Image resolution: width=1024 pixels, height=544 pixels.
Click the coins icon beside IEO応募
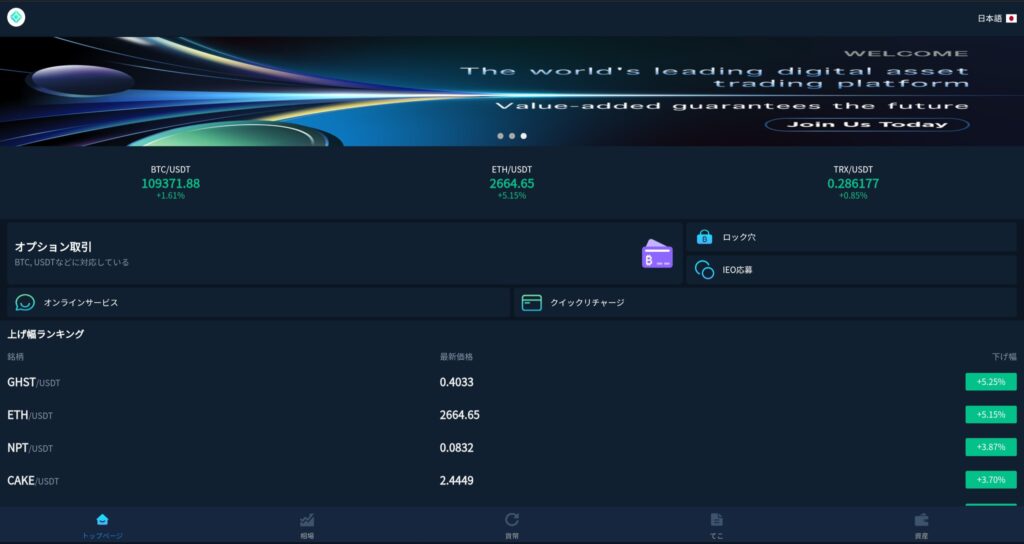pos(704,270)
